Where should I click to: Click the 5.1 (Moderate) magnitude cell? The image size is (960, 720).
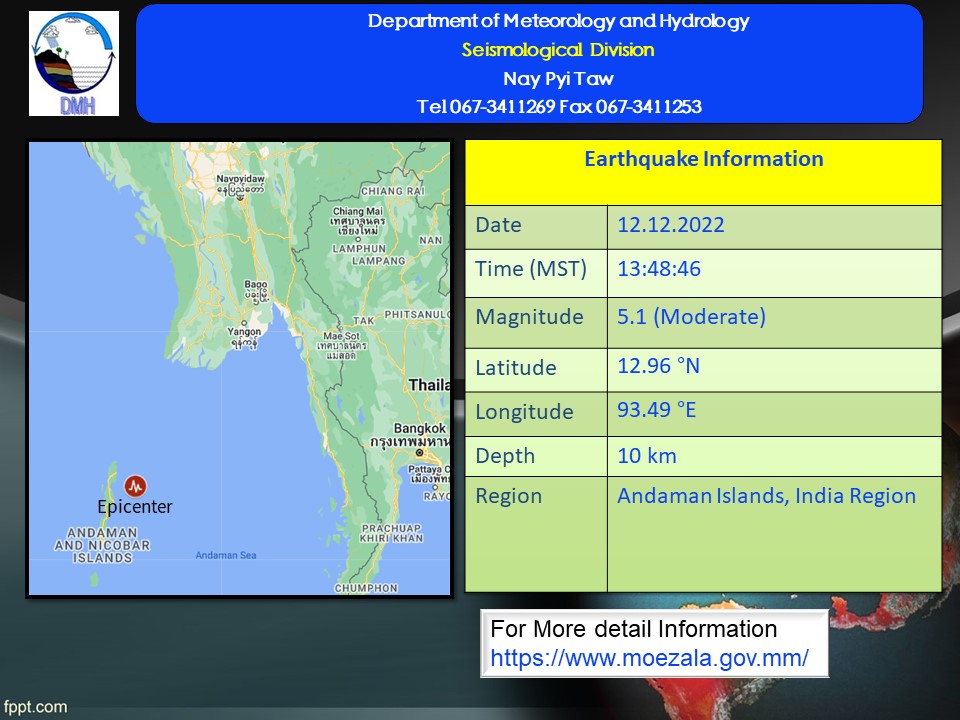point(691,318)
